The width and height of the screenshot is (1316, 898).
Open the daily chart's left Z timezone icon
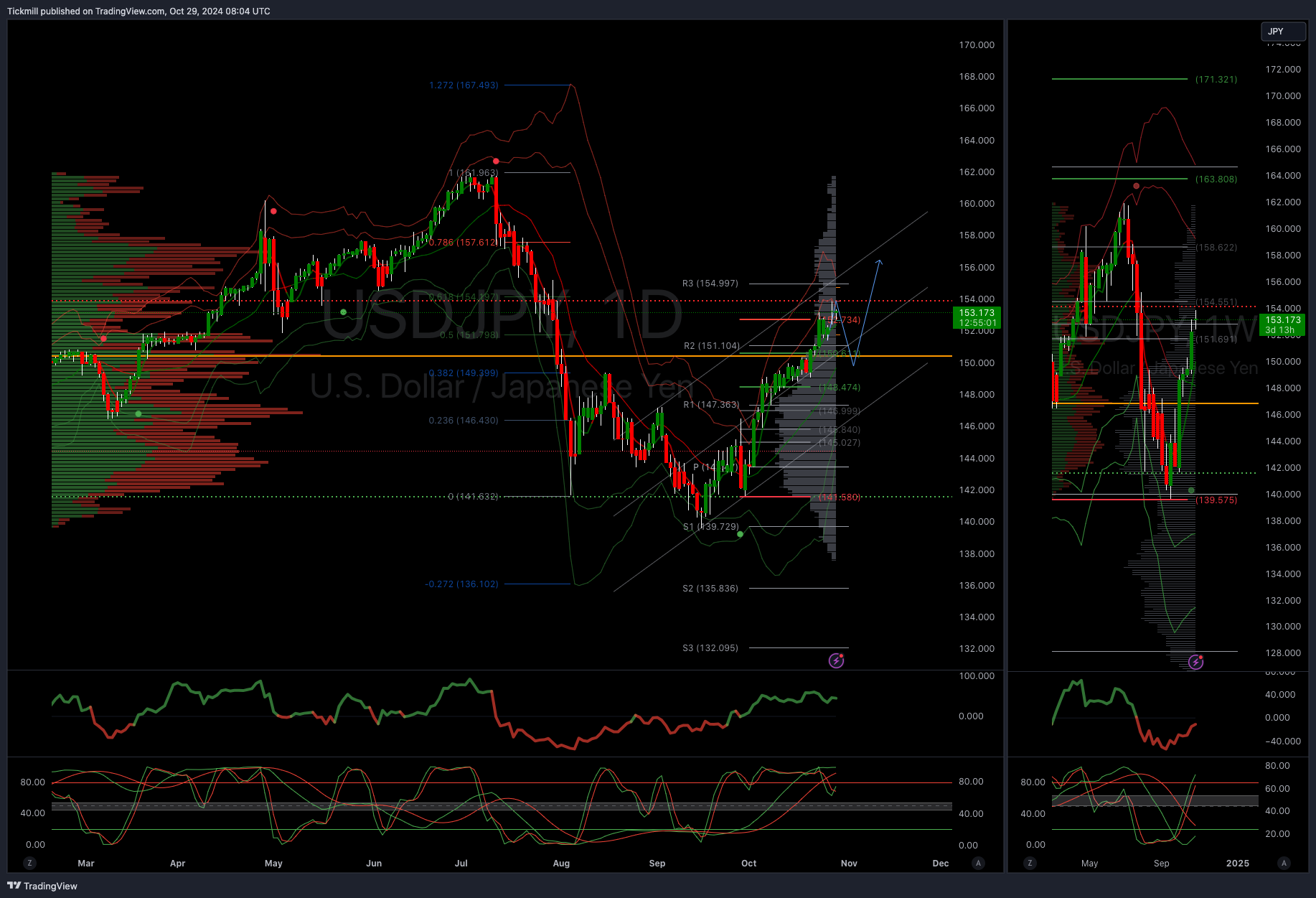click(x=29, y=863)
